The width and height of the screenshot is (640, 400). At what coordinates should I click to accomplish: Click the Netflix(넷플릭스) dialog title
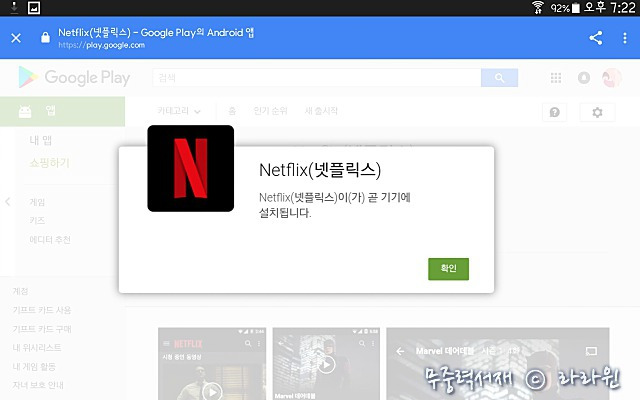(320, 170)
